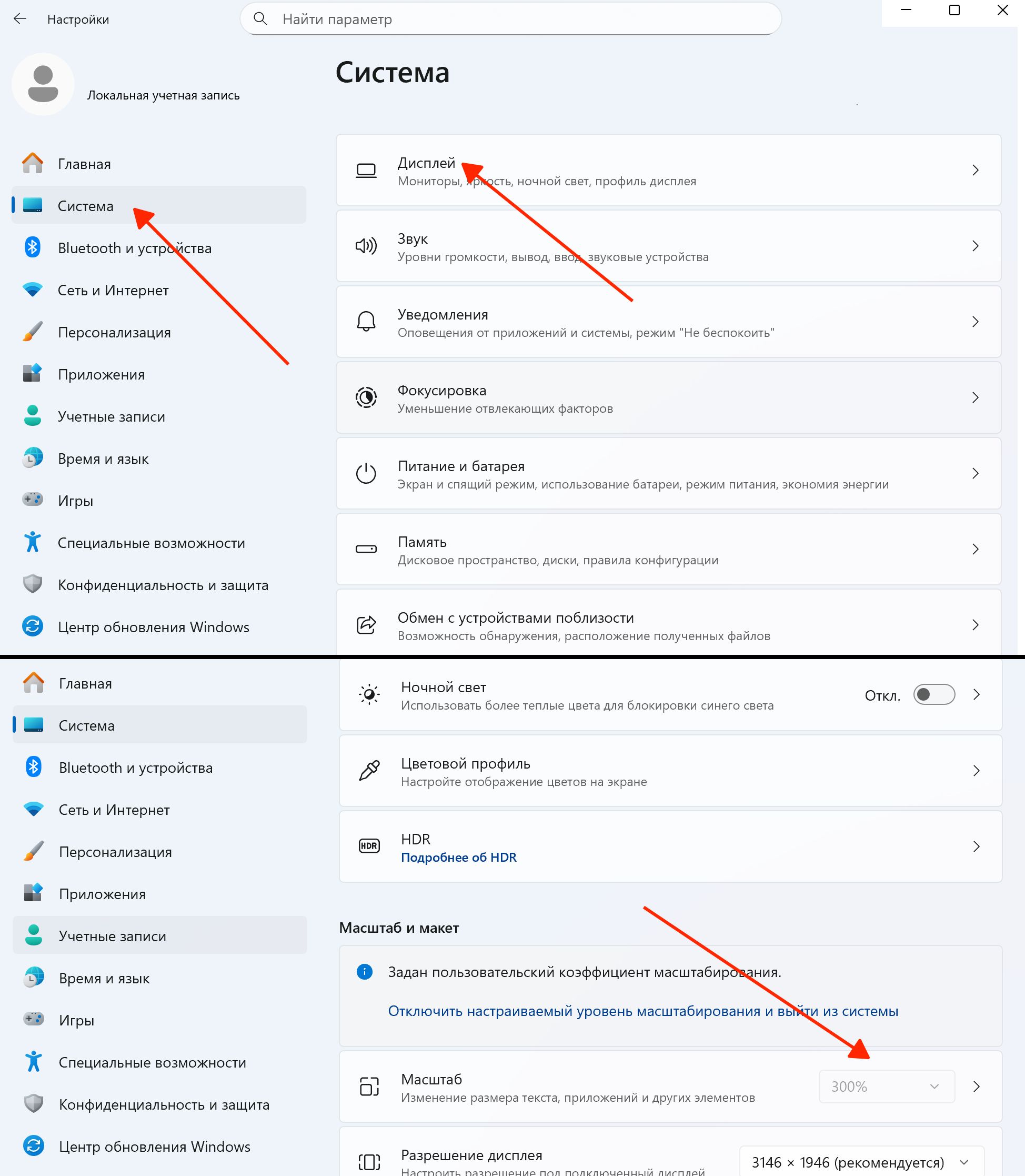This screenshot has width=1025, height=1176.
Task: Click the back arrow next to Настройки
Action: (x=20, y=19)
